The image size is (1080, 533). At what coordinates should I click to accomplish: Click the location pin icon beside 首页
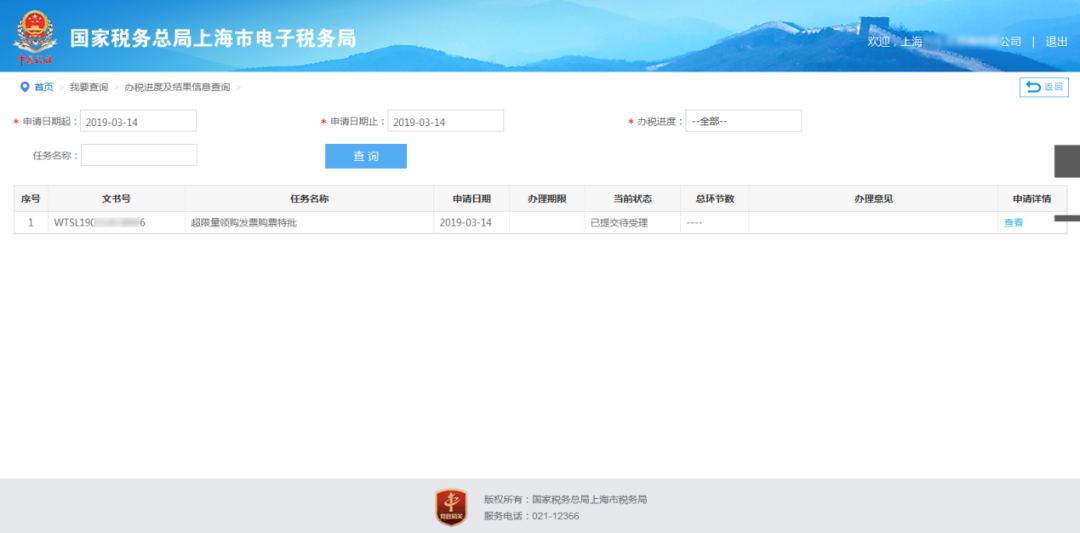[x=25, y=87]
